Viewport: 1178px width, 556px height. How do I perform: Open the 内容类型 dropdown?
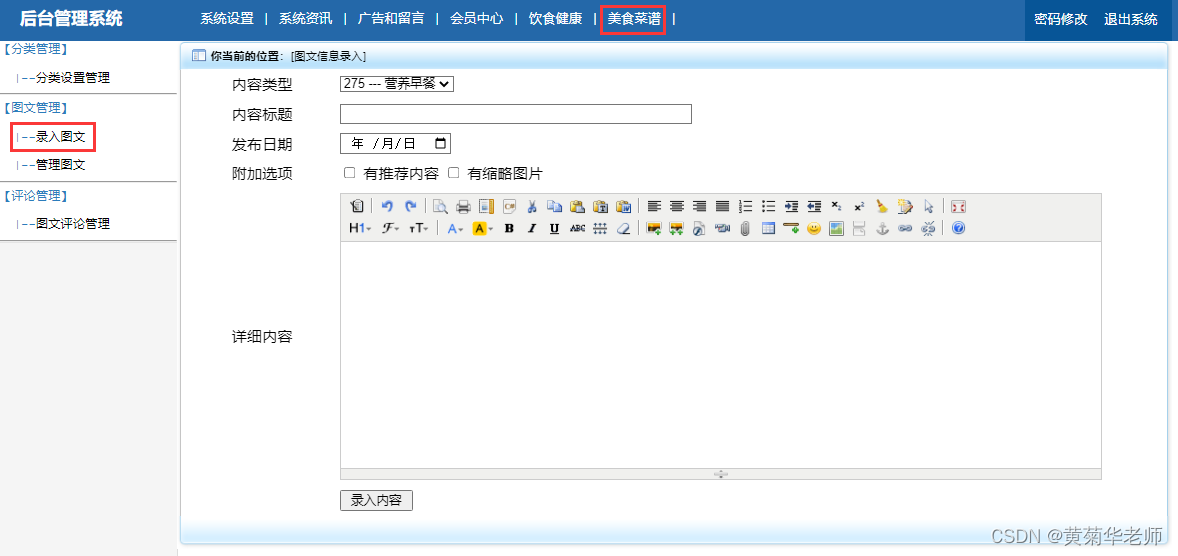click(x=397, y=84)
